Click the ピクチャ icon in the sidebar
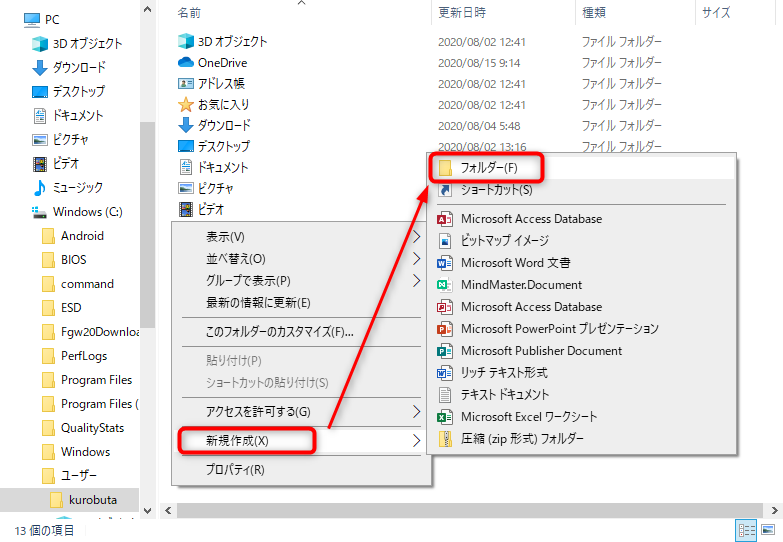Image resolution: width=783 pixels, height=542 pixels. click(40, 140)
